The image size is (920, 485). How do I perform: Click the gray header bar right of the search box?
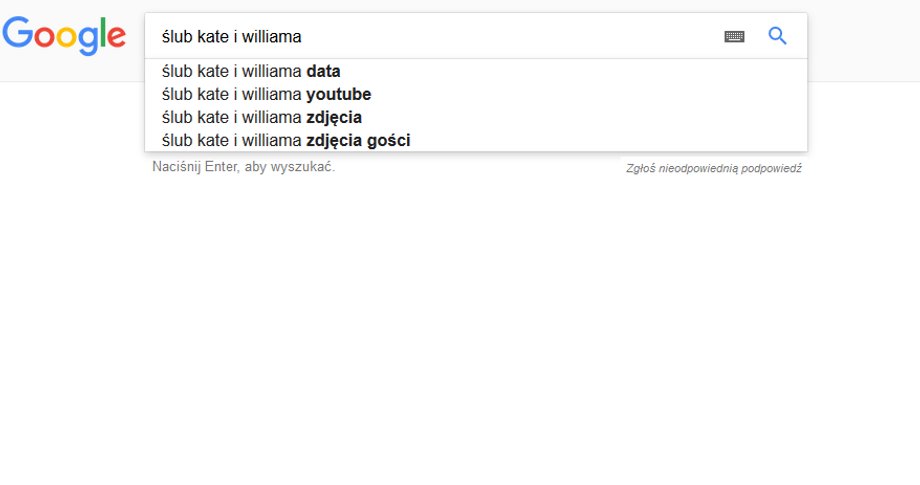(x=864, y=41)
